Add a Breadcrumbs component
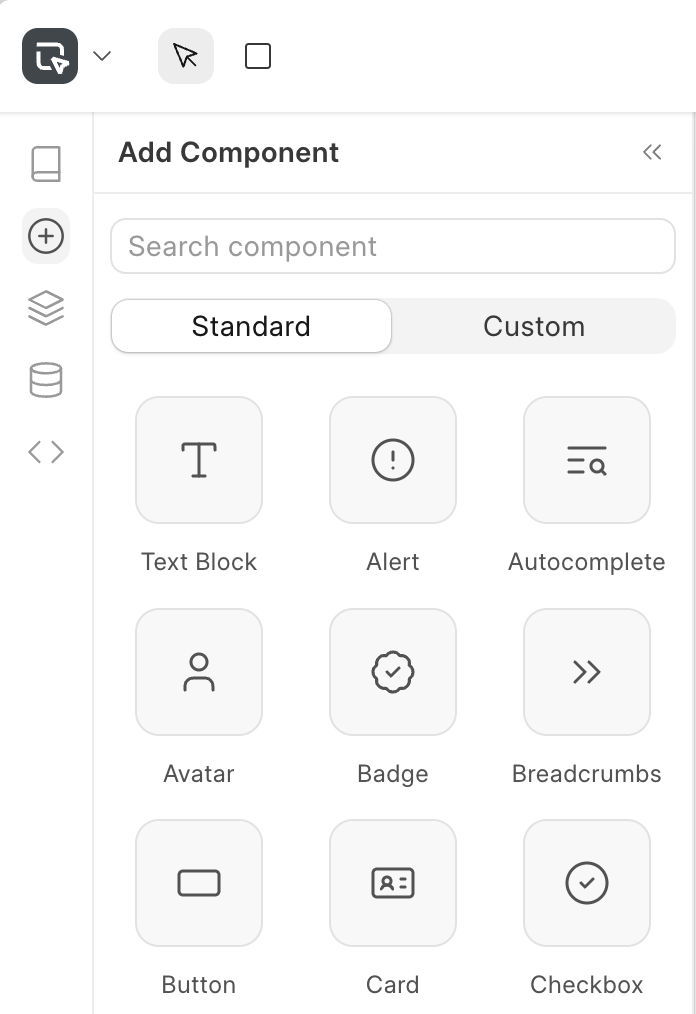 pyautogui.click(x=586, y=672)
